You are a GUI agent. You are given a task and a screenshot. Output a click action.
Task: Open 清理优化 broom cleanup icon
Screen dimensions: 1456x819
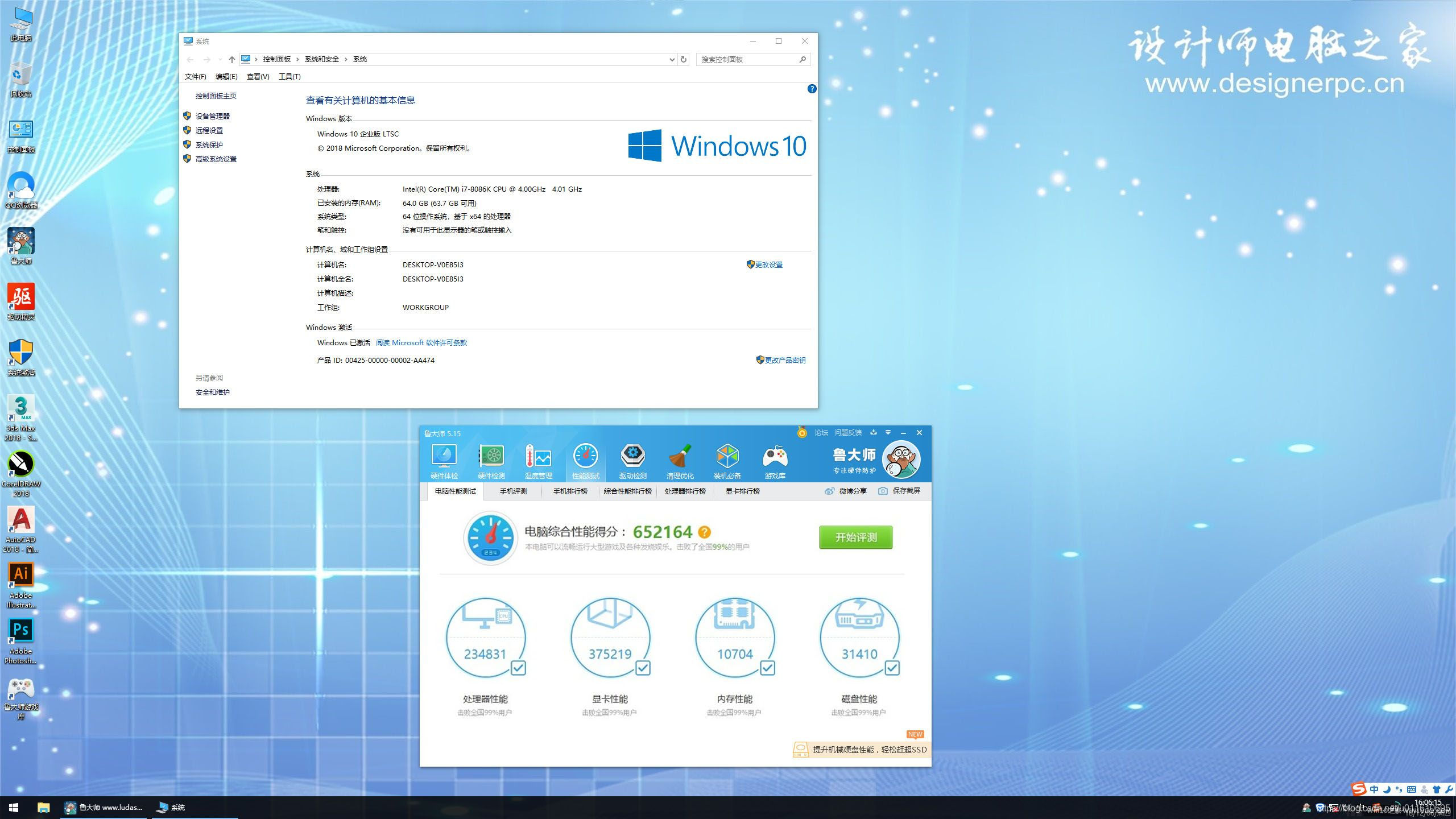click(x=680, y=461)
